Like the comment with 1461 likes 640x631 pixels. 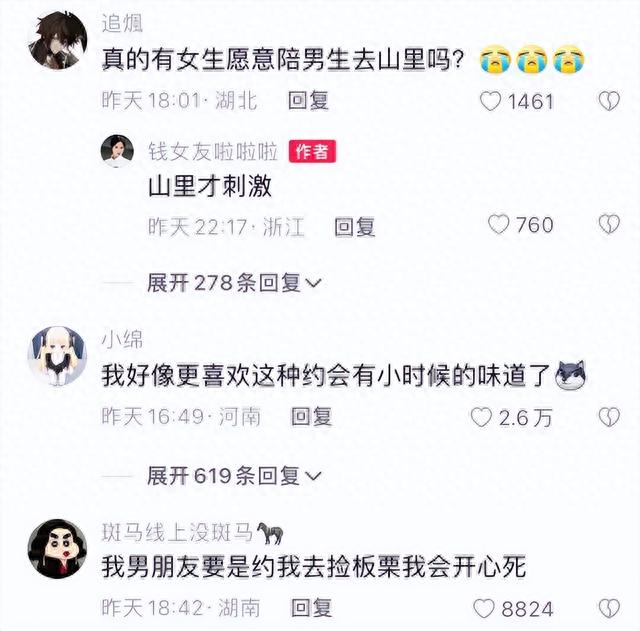pyautogui.click(x=490, y=101)
